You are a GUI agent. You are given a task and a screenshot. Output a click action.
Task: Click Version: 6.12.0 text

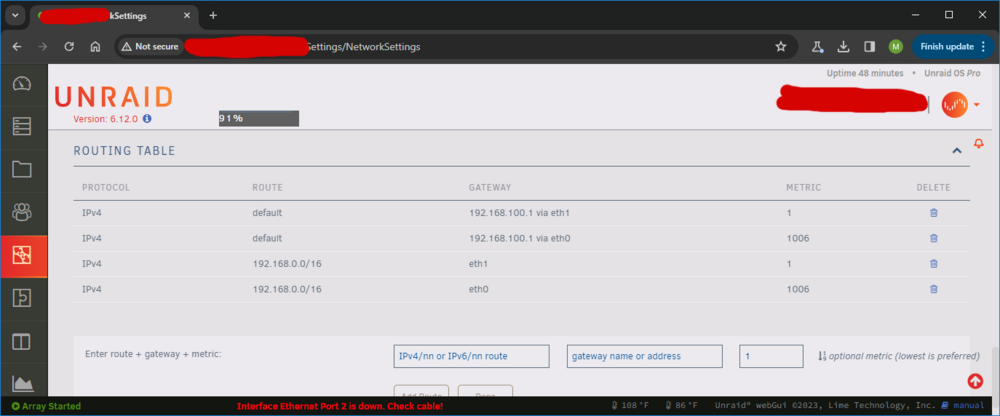coord(107,119)
